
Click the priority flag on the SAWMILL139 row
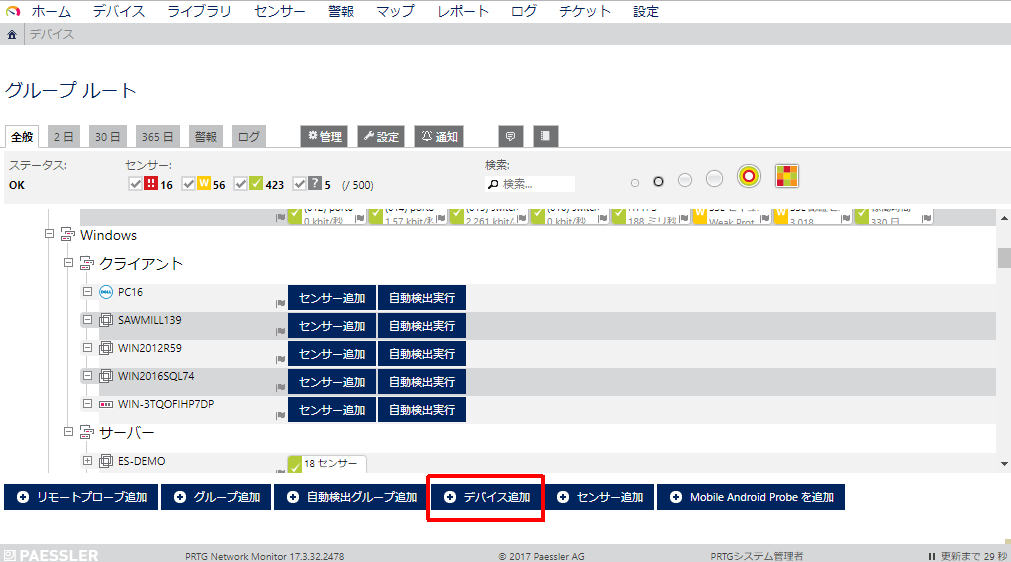[280, 331]
